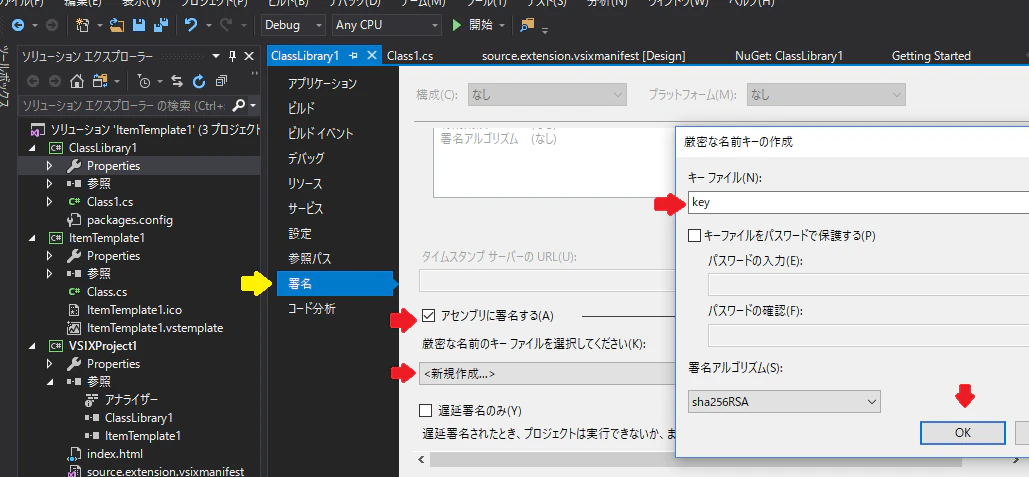Select the ビルド イベント properties page
The height and width of the screenshot is (477, 1029).
(x=320, y=133)
